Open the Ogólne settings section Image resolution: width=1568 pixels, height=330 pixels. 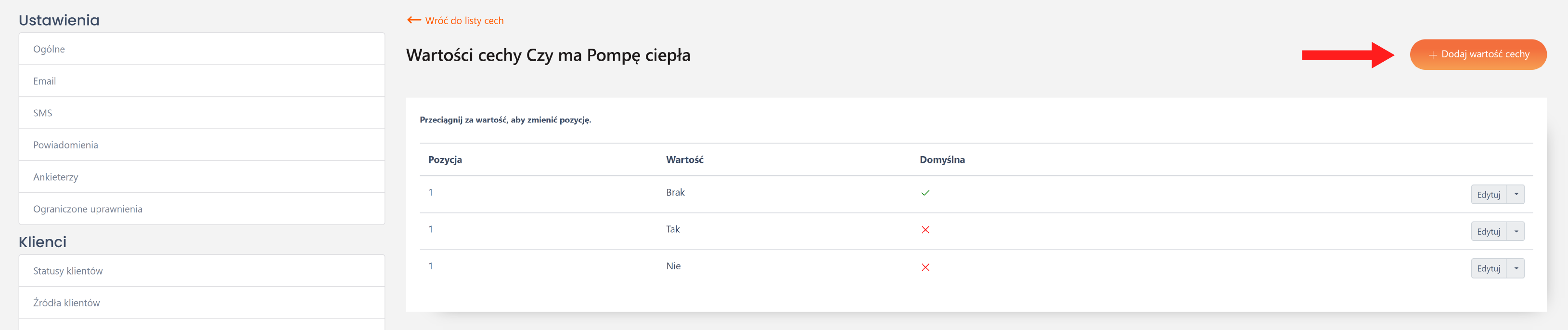(202, 49)
